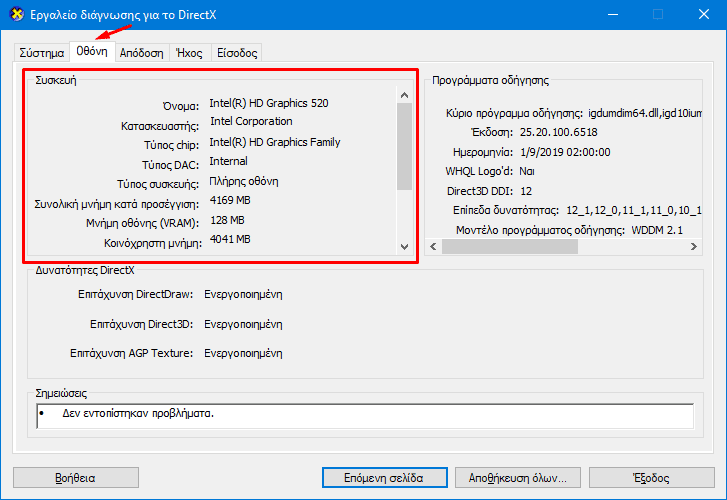727x500 pixels.
Task: Click the Κατασκευαστής label
Action: (160, 126)
